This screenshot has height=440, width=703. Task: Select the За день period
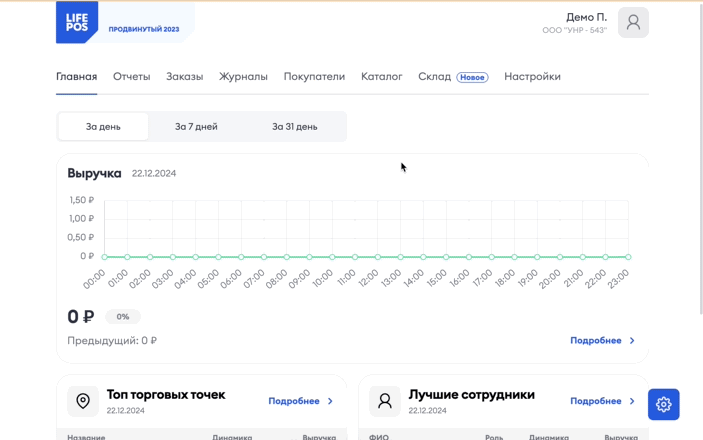coord(103,126)
